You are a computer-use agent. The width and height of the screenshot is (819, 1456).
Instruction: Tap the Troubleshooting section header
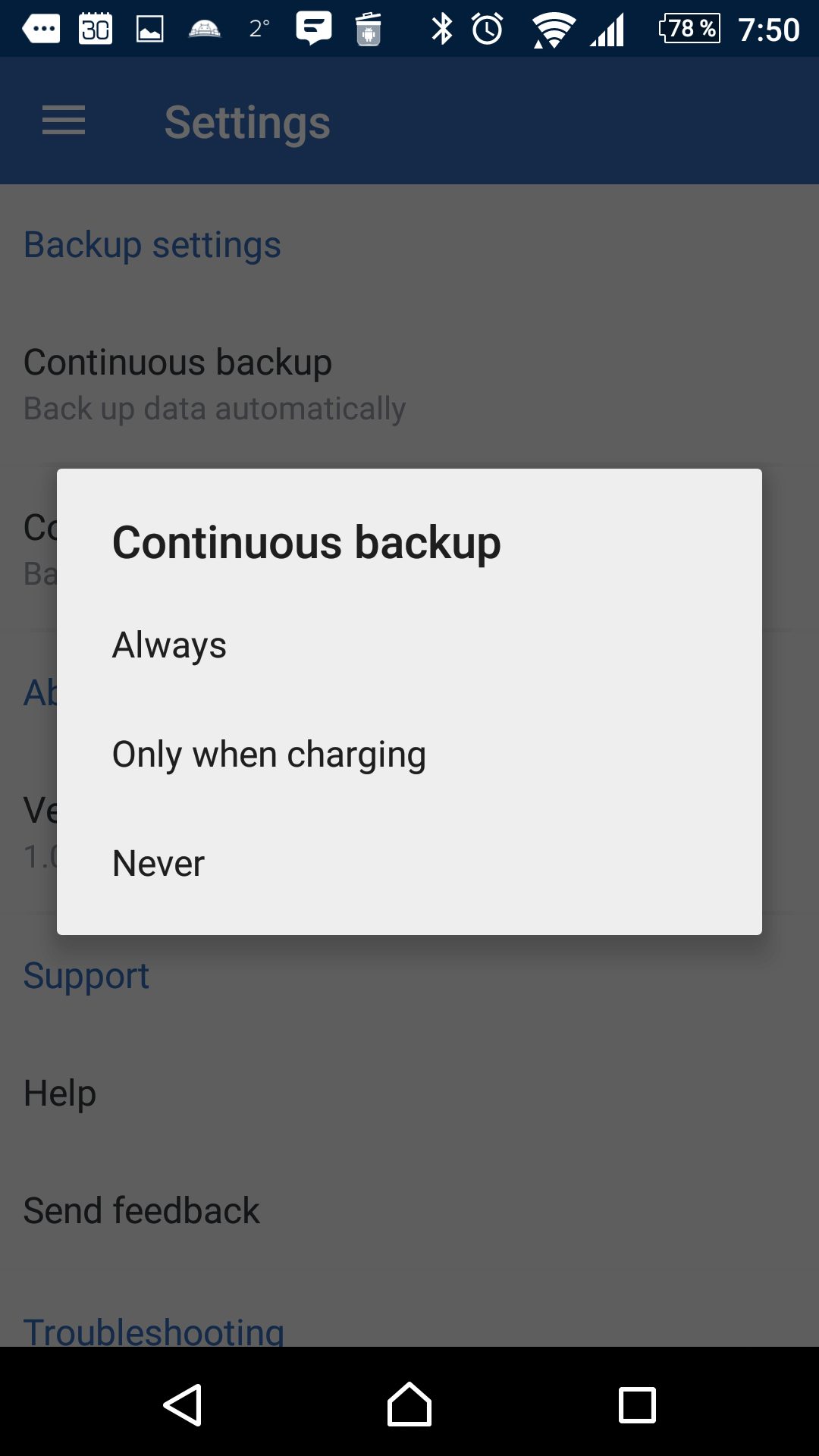(x=154, y=1332)
